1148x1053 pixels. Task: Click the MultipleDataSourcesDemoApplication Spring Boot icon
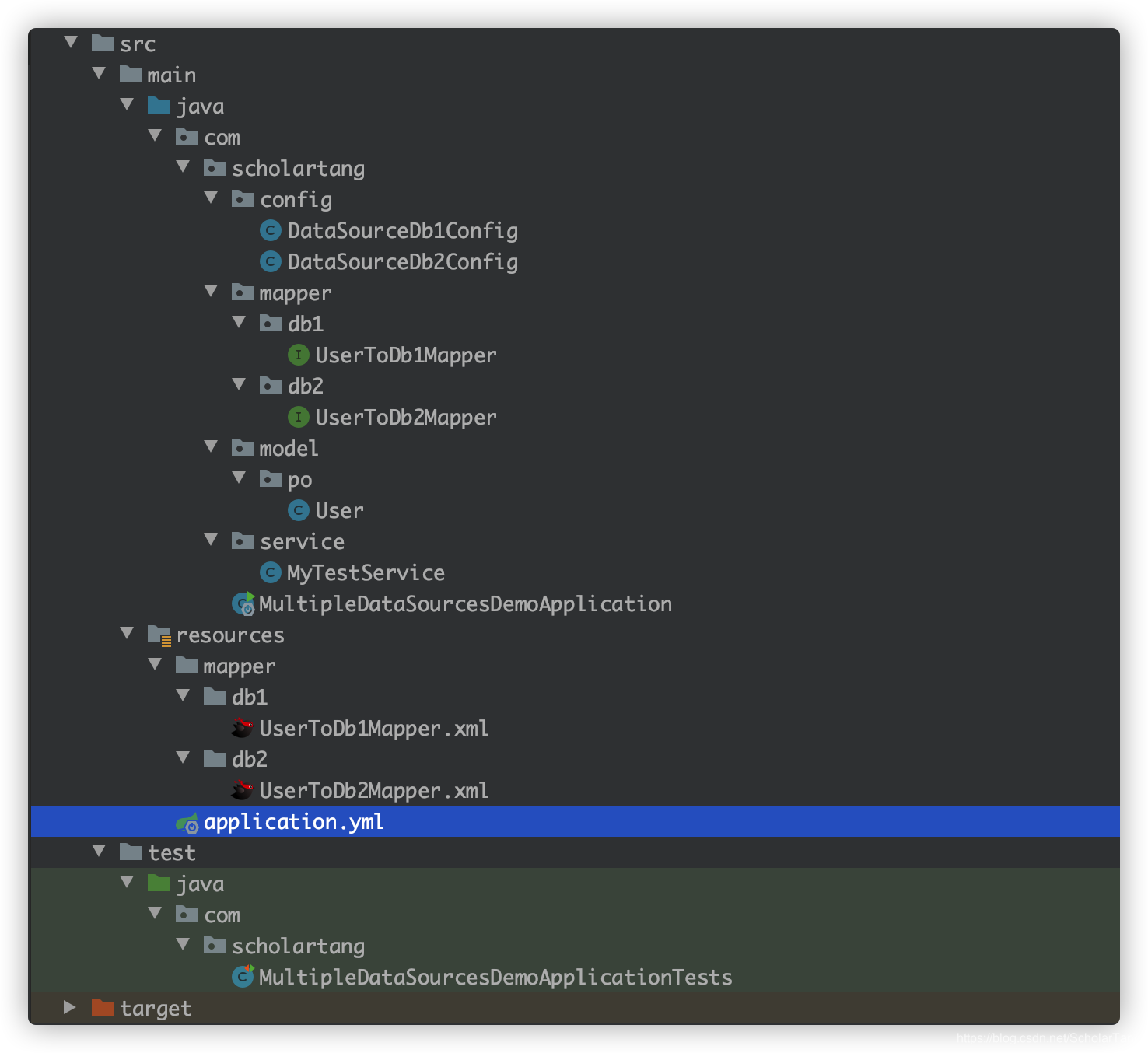[243, 603]
